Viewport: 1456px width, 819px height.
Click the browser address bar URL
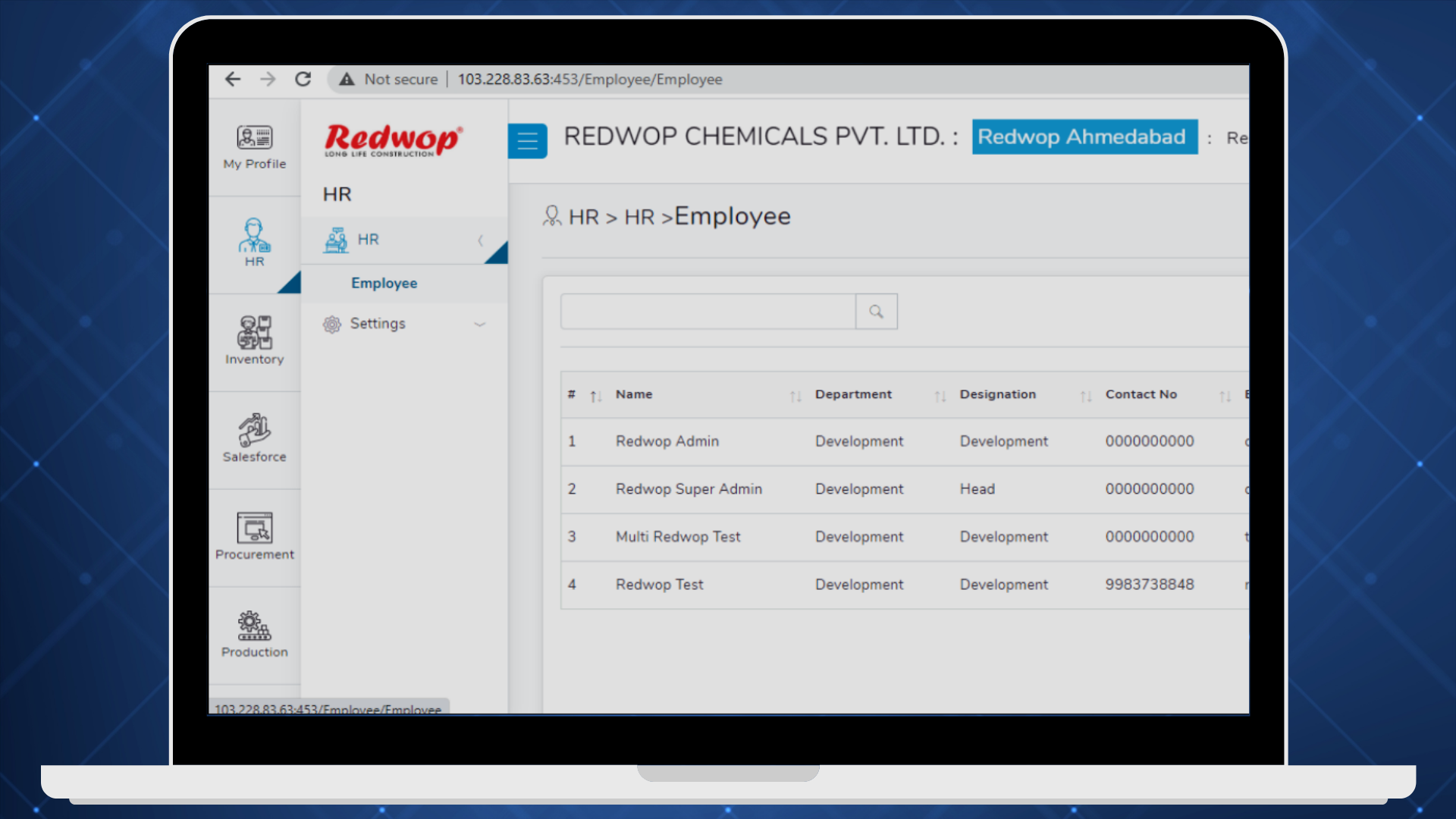pyautogui.click(x=590, y=79)
